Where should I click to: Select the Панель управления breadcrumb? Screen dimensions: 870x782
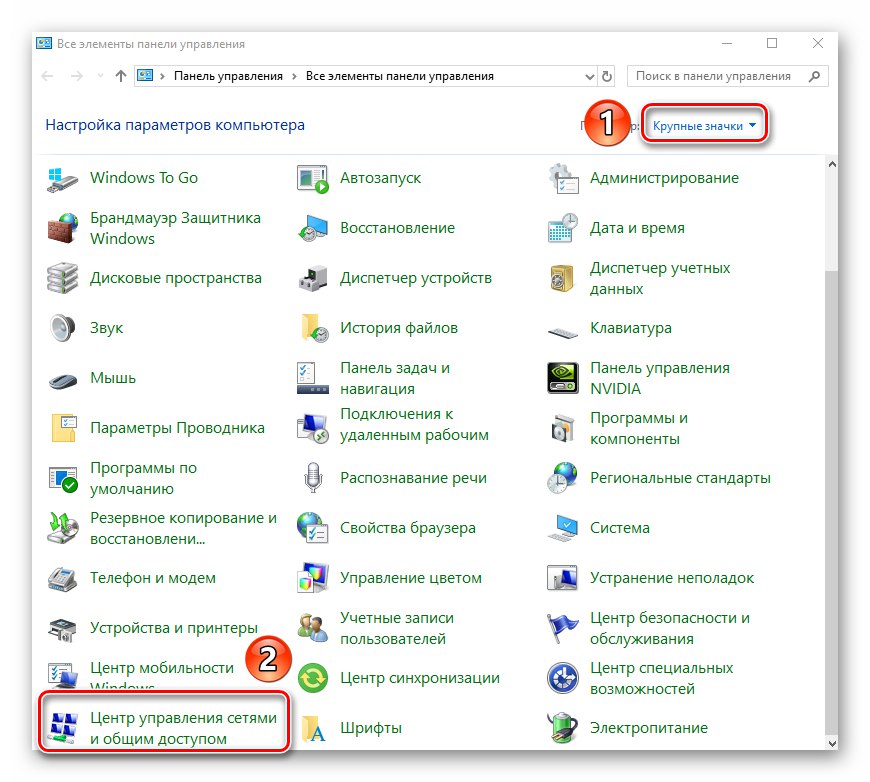click(228, 76)
